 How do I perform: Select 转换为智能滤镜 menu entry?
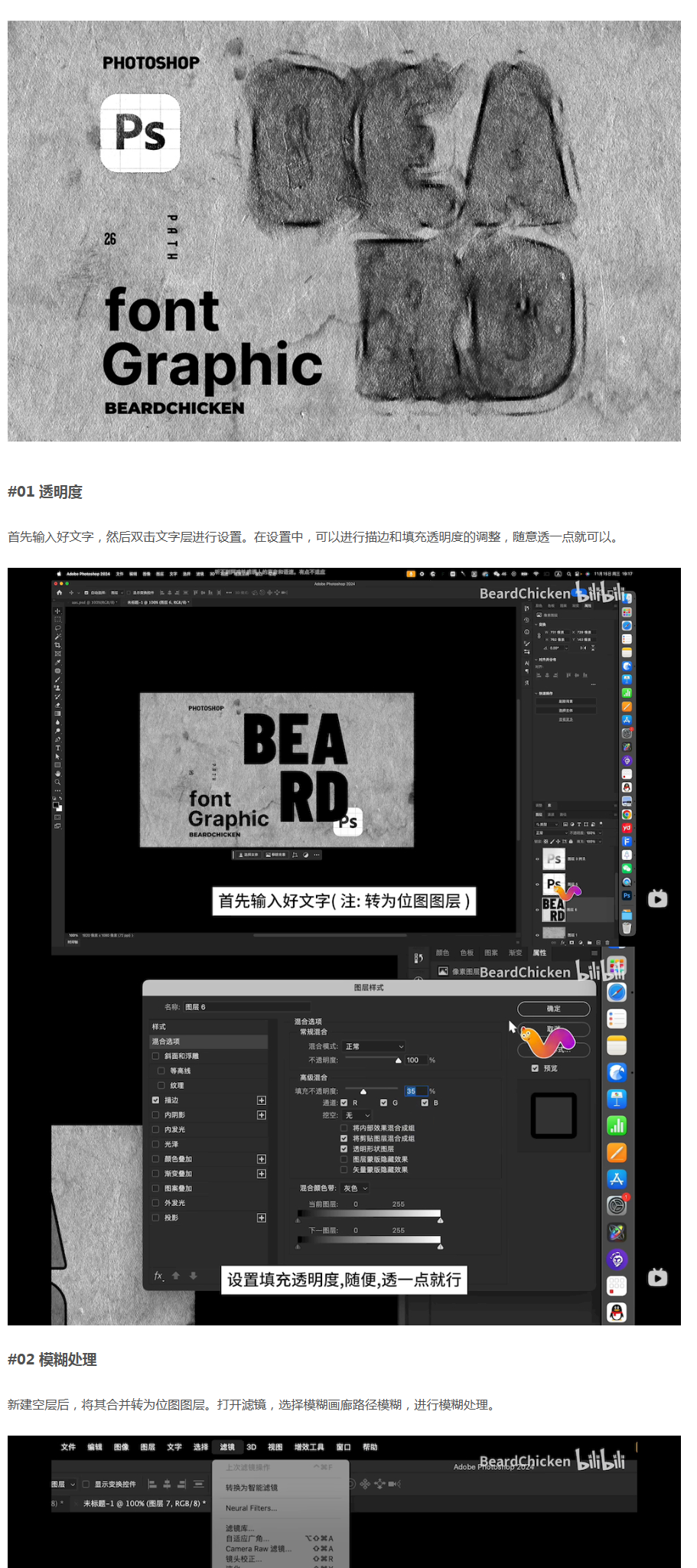tap(252, 1488)
